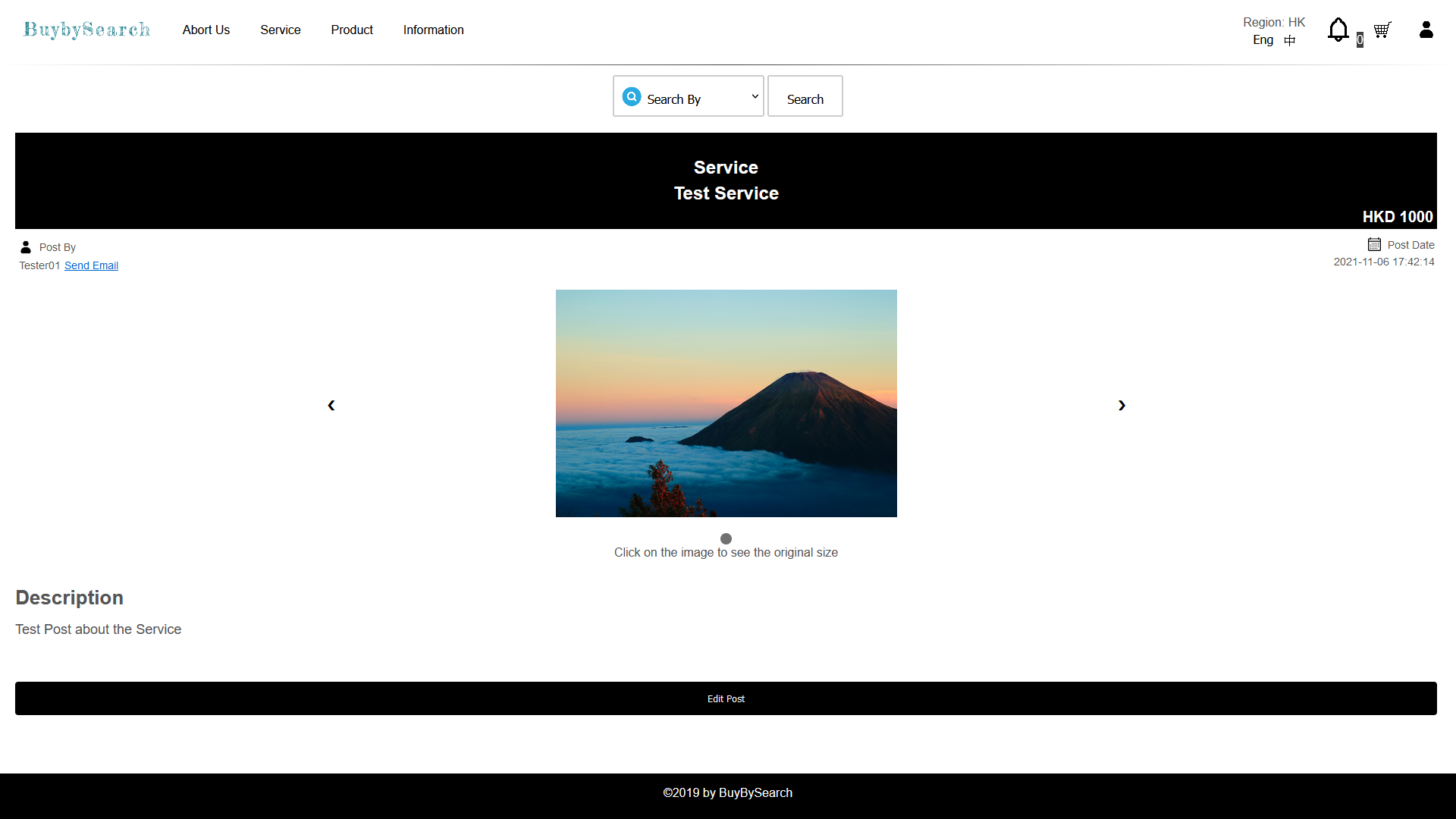Image resolution: width=1456 pixels, height=819 pixels.
Task: Click the BuybySearch logo
Action: (86, 30)
